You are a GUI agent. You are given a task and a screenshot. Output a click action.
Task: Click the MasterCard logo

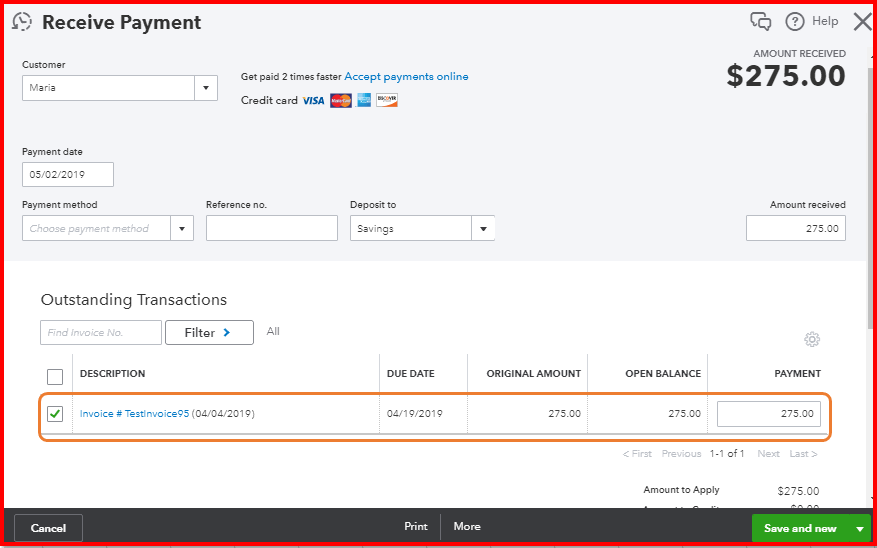tap(341, 101)
